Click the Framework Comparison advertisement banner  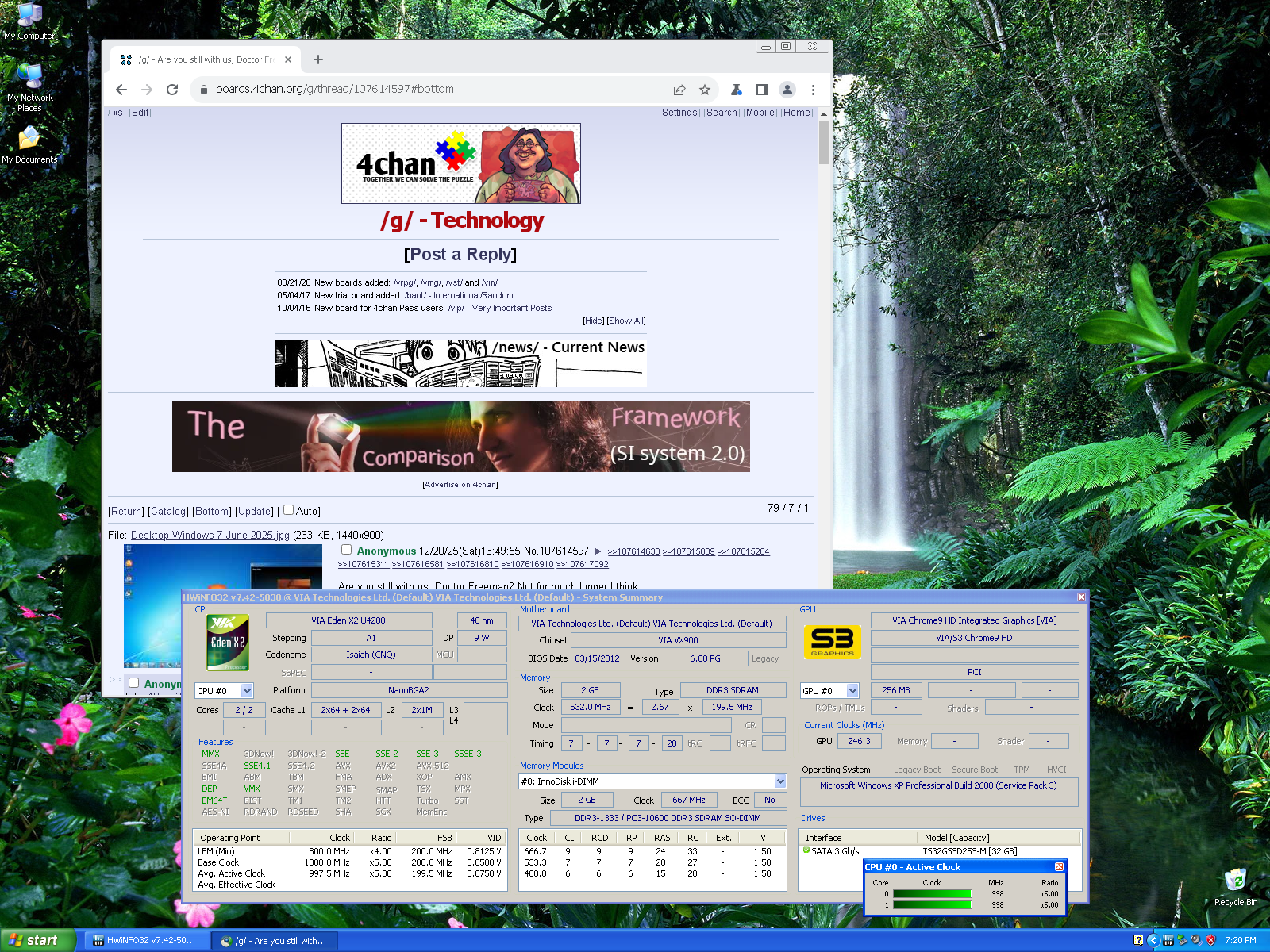coord(461,436)
